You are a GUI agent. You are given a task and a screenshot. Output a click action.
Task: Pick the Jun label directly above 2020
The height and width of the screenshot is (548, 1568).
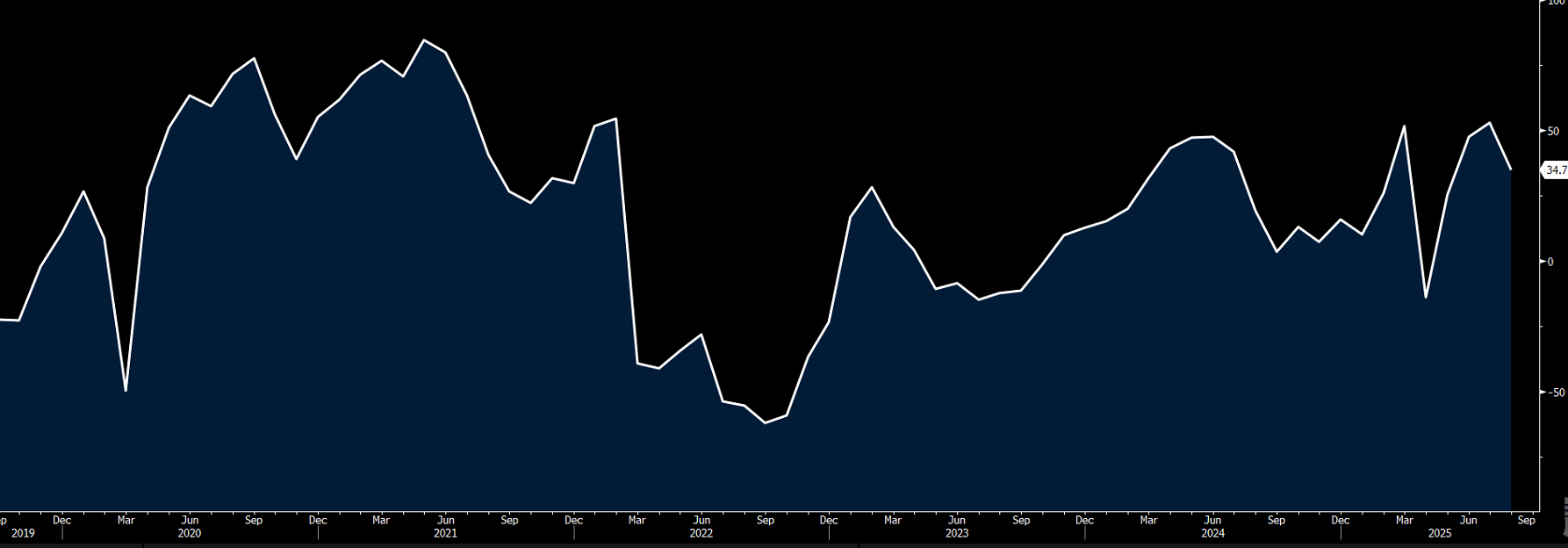coord(190,520)
